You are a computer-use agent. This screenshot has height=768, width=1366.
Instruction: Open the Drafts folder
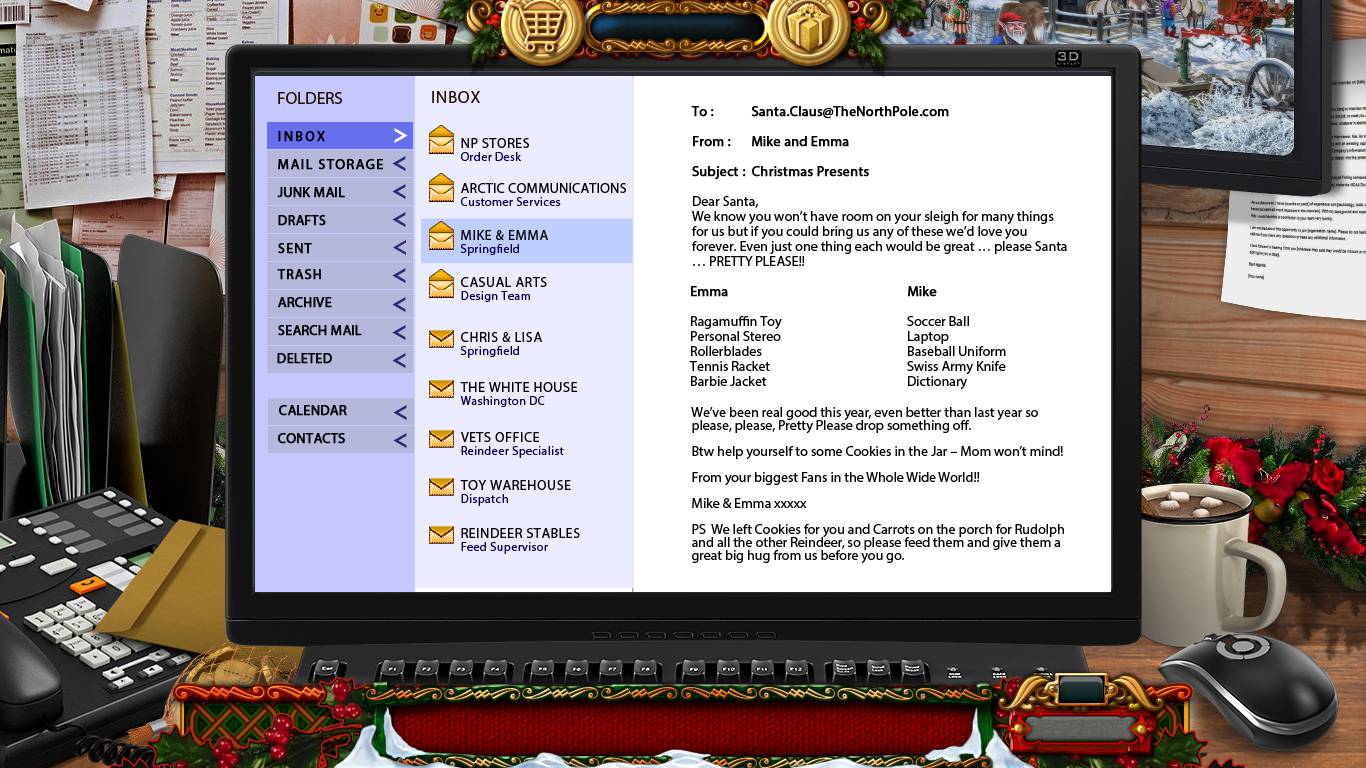(302, 220)
